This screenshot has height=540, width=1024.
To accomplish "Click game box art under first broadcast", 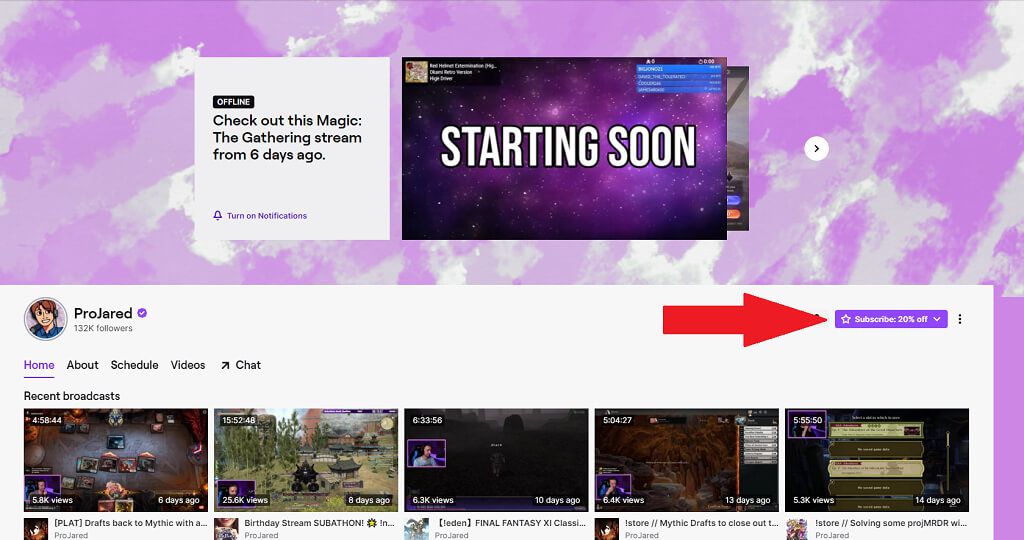I will 36,529.
